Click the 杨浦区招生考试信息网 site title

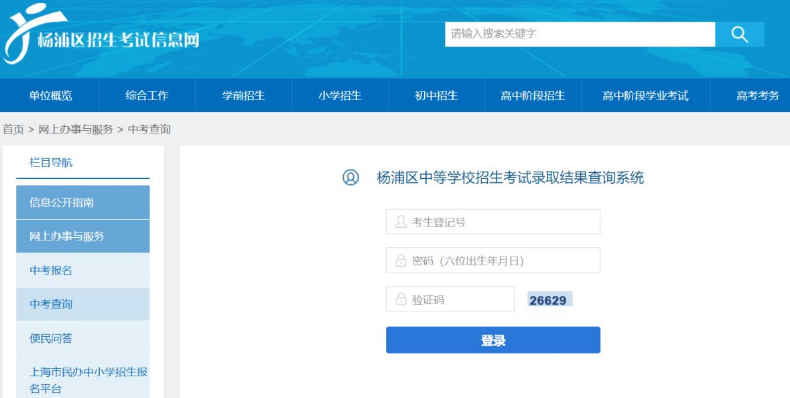coord(118,40)
